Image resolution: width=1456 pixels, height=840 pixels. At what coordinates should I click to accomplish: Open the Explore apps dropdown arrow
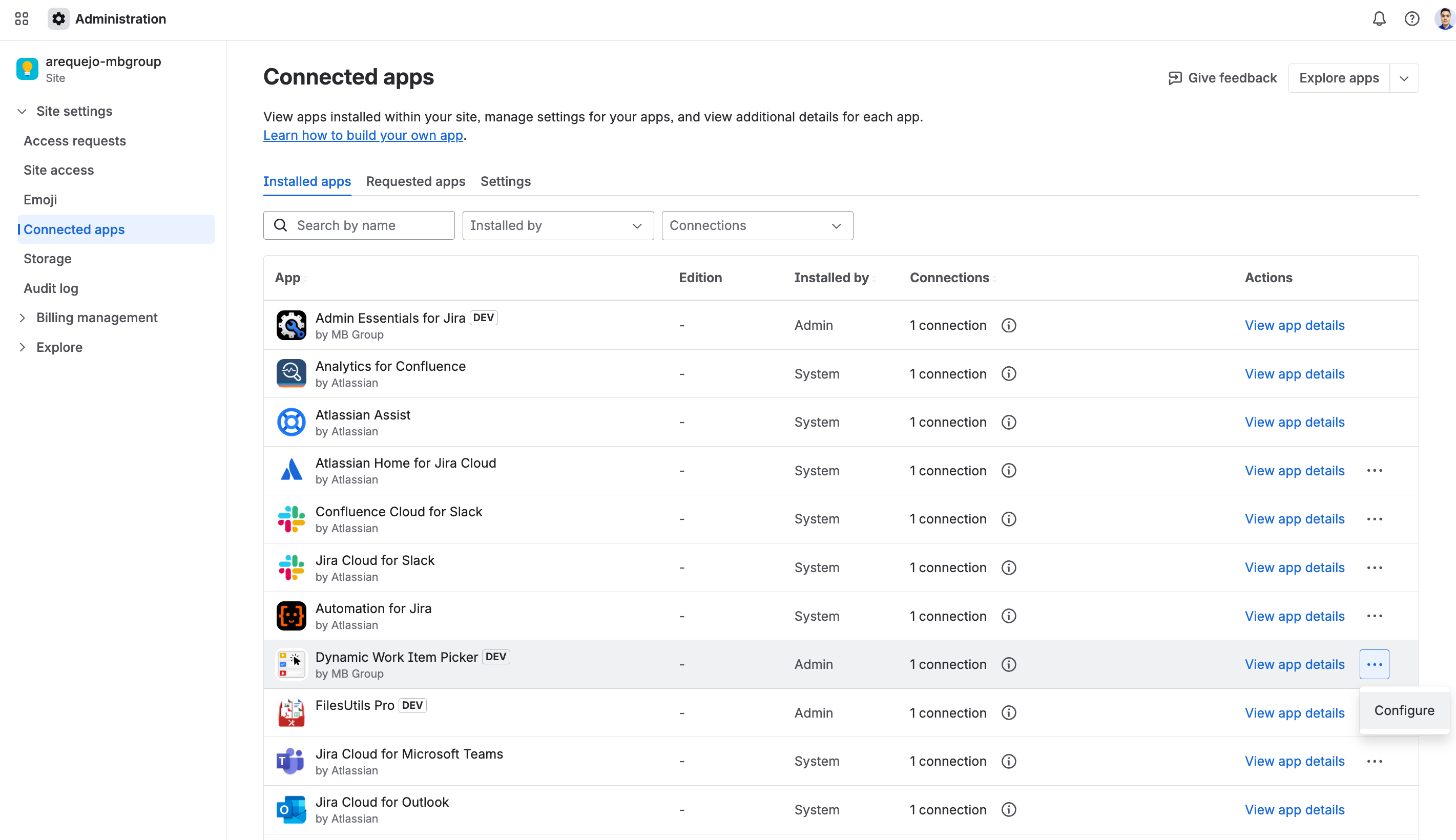click(x=1404, y=78)
